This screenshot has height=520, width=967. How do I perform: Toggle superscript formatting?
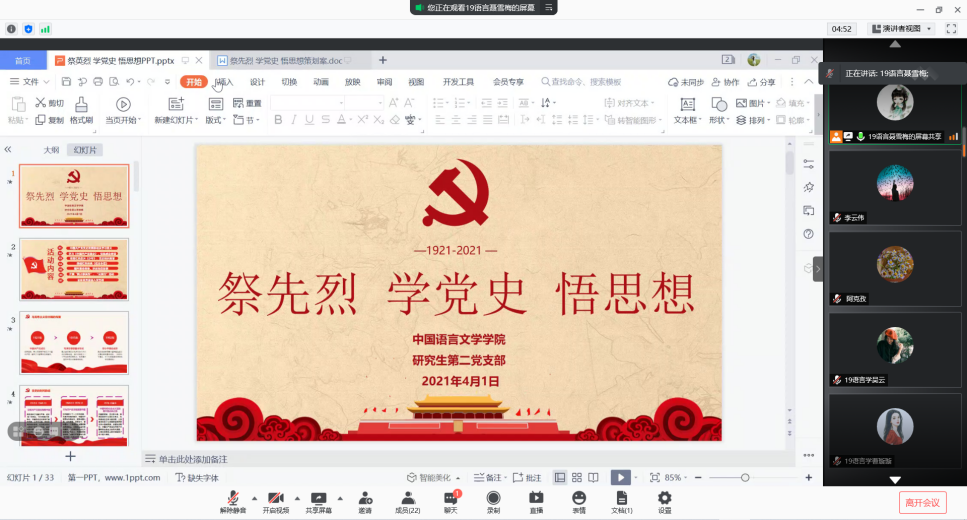click(x=363, y=120)
